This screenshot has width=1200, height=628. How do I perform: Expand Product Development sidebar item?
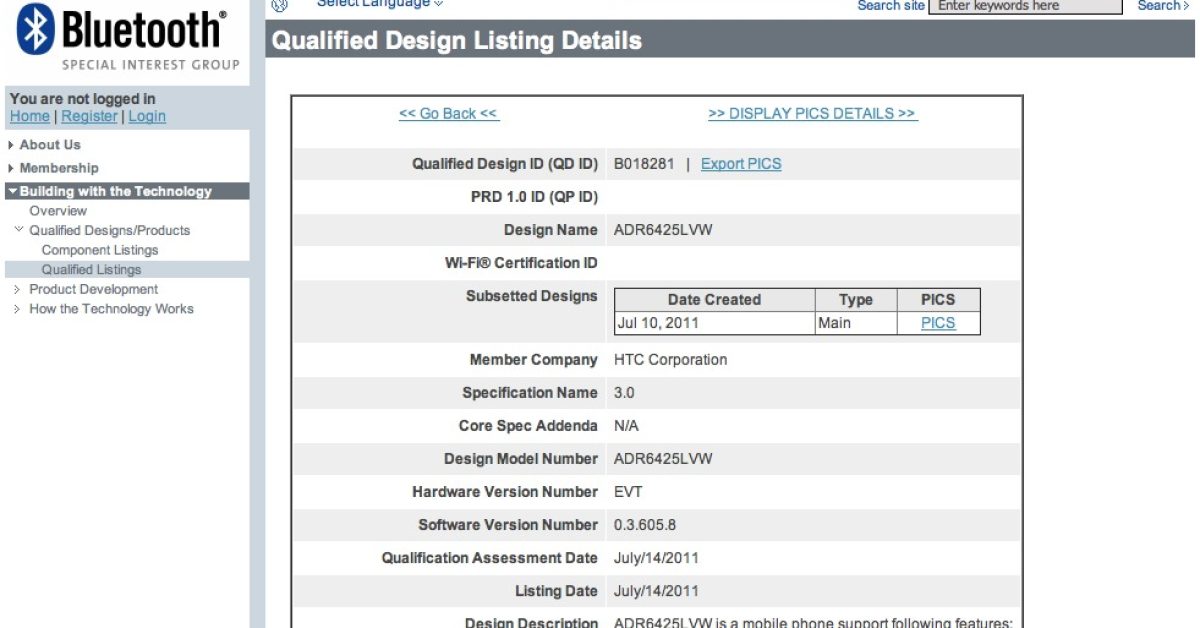coord(93,289)
